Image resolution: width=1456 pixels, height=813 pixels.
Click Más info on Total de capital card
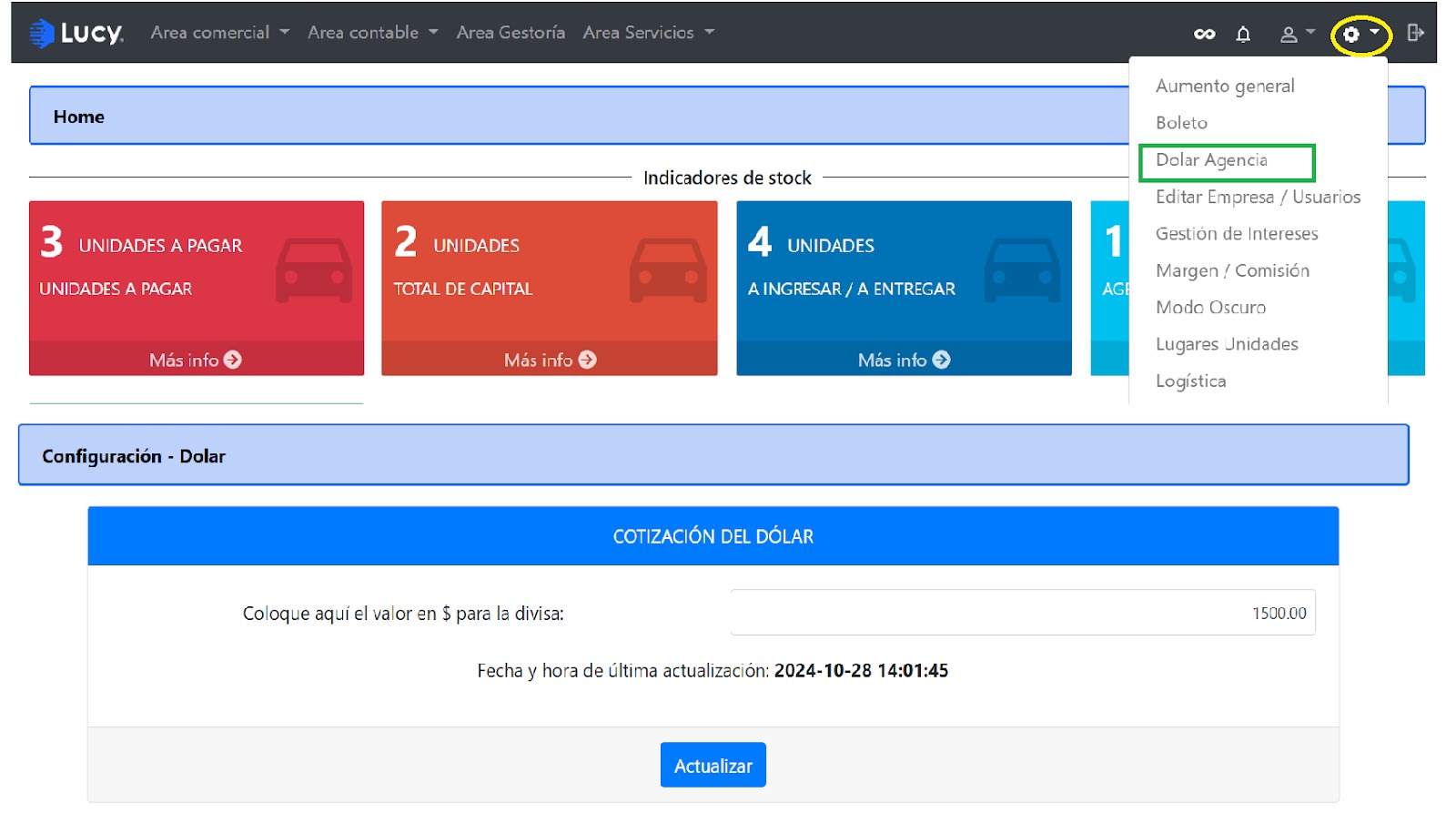click(x=550, y=360)
